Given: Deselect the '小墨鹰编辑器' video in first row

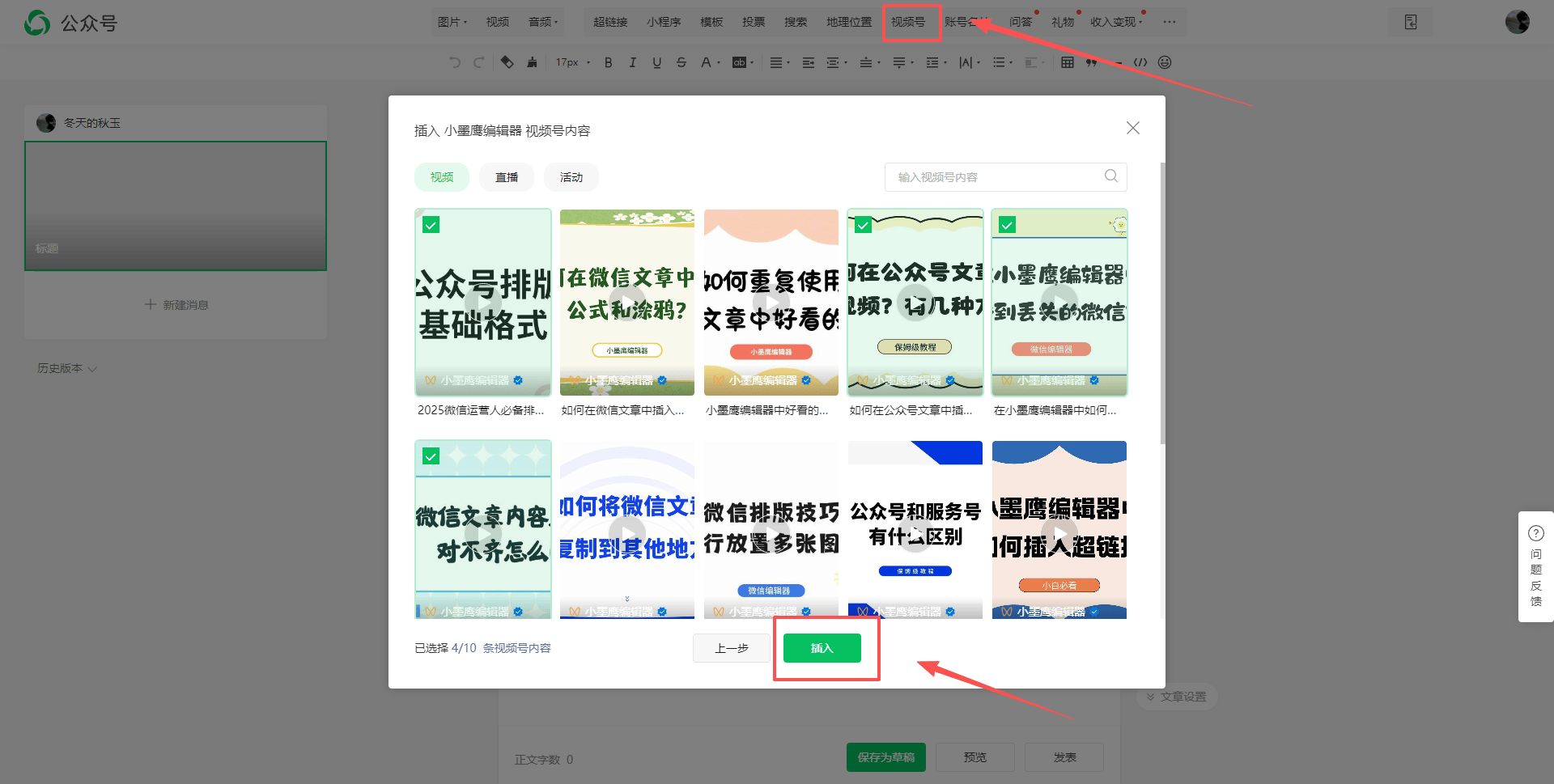Looking at the screenshot, I should tap(1007, 225).
